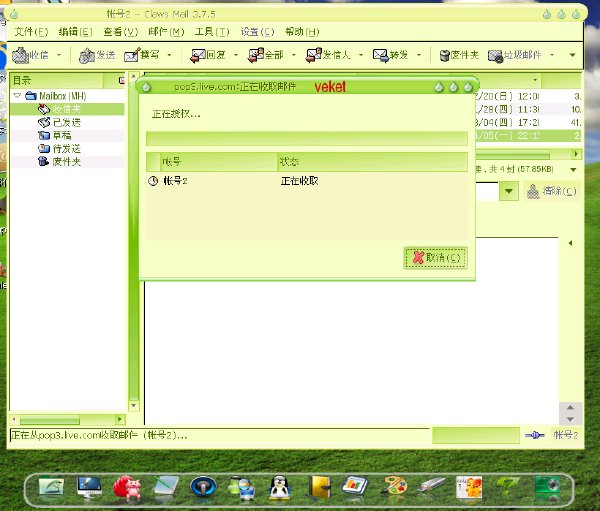Open the green camera icon in the dock
The height and width of the screenshot is (511, 600).
pos(548,487)
